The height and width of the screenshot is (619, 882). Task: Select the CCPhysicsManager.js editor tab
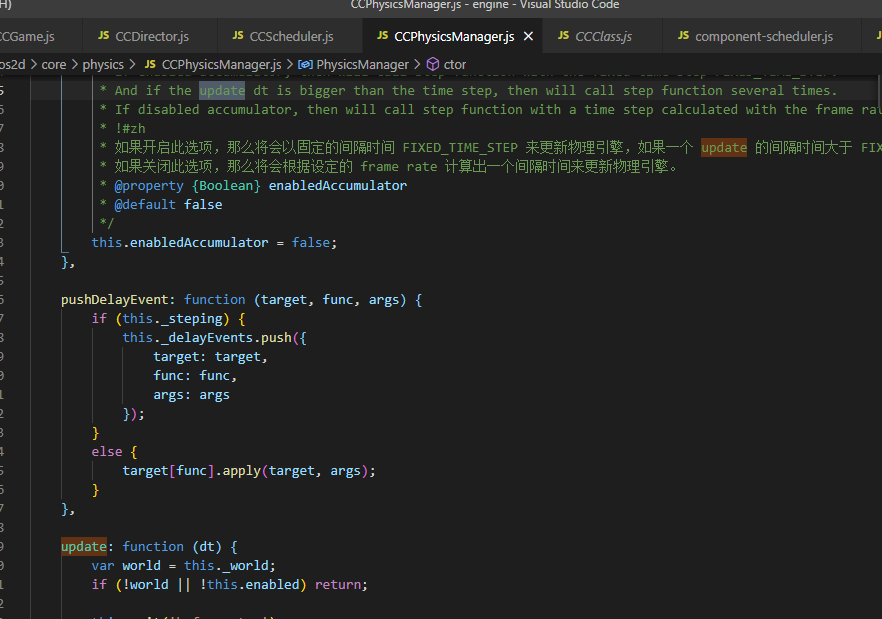453,37
